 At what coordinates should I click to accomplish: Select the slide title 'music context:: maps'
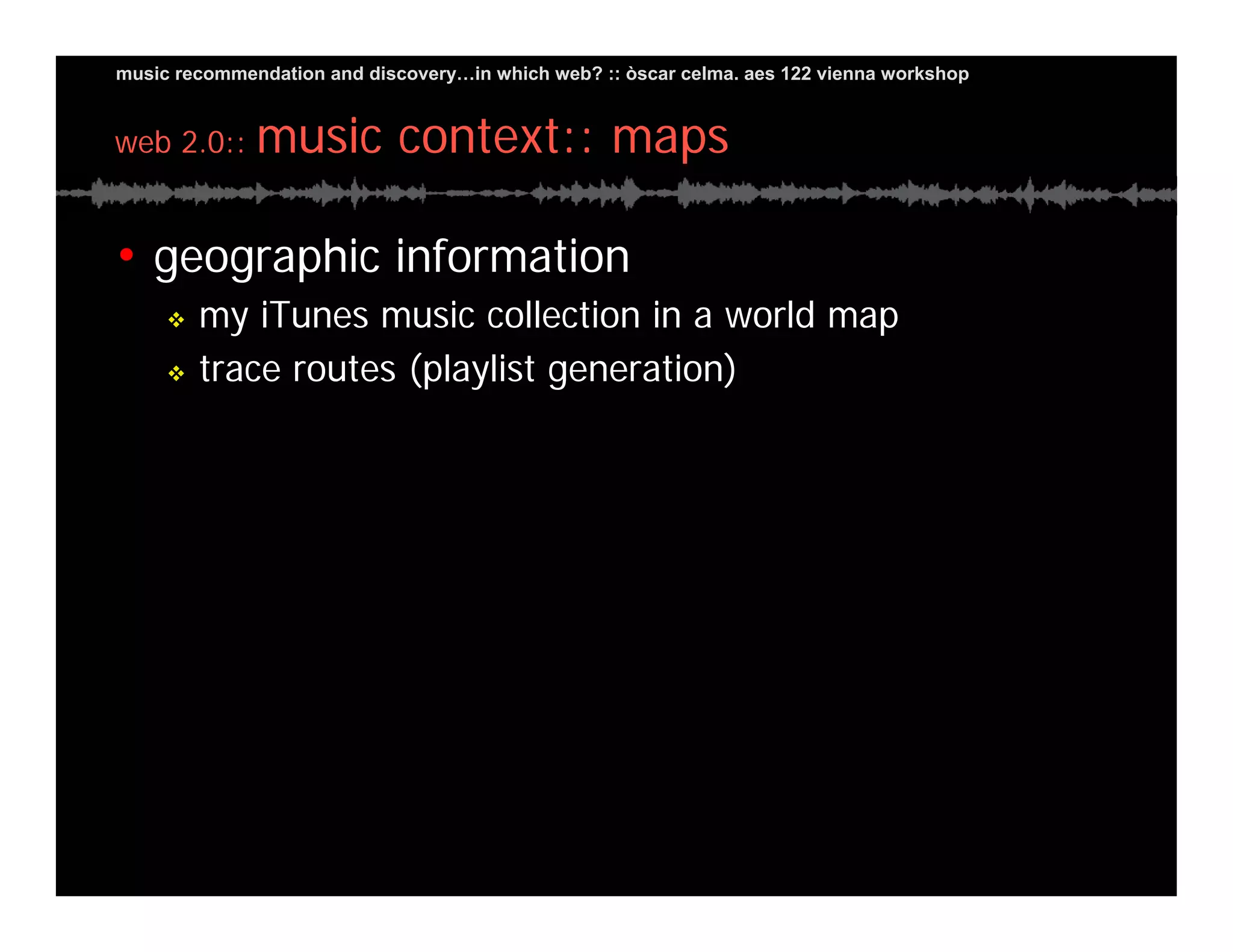tap(492, 137)
